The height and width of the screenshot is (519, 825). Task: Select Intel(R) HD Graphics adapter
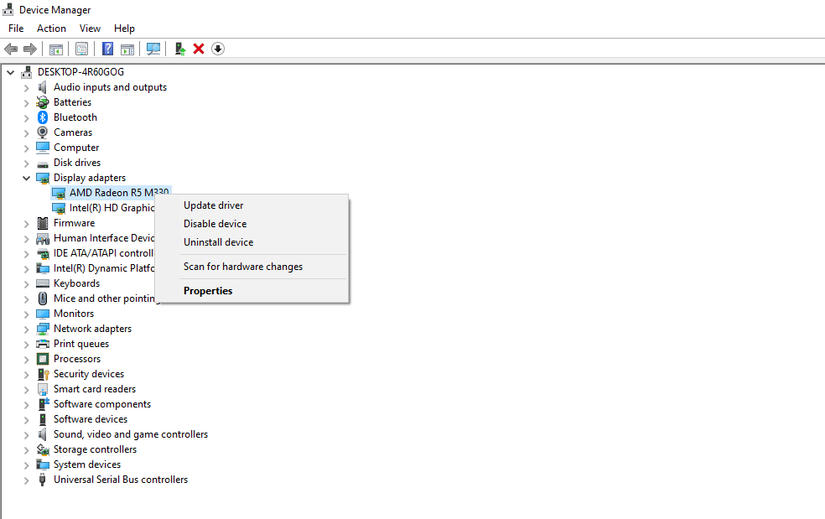pyautogui.click(x=112, y=208)
